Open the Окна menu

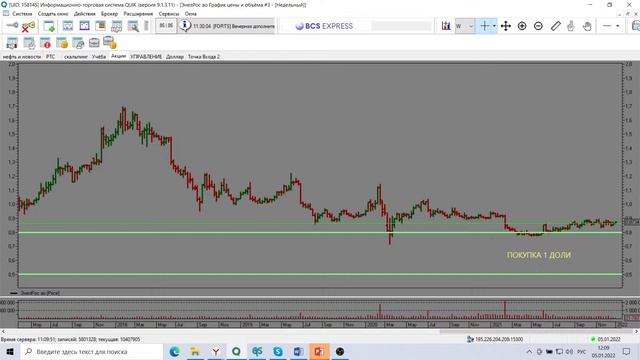(191, 14)
